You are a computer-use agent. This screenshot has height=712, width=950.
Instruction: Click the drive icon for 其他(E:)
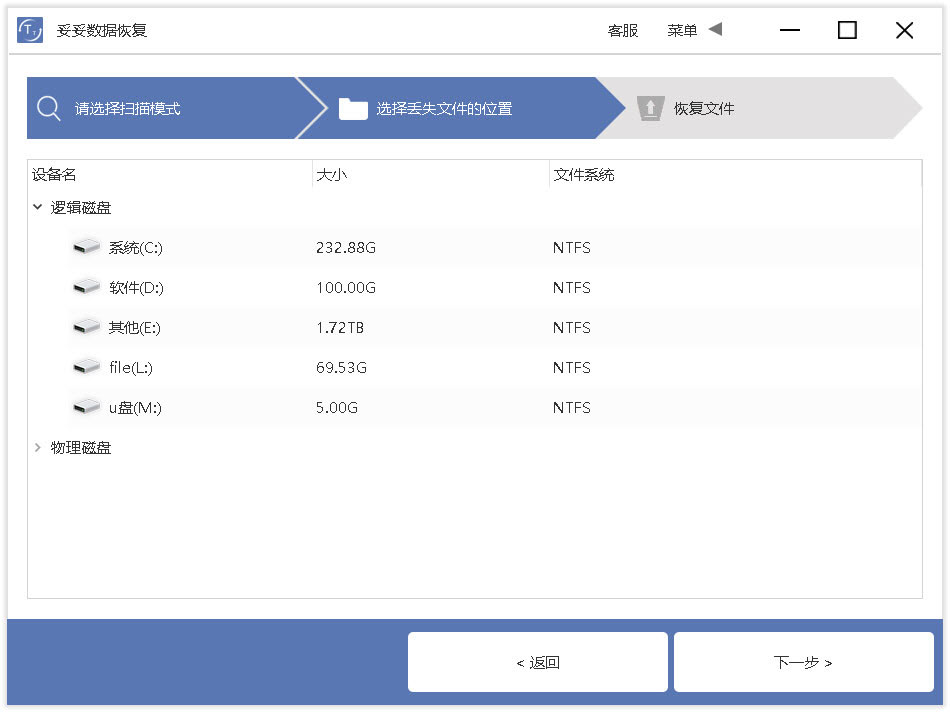(x=86, y=327)
